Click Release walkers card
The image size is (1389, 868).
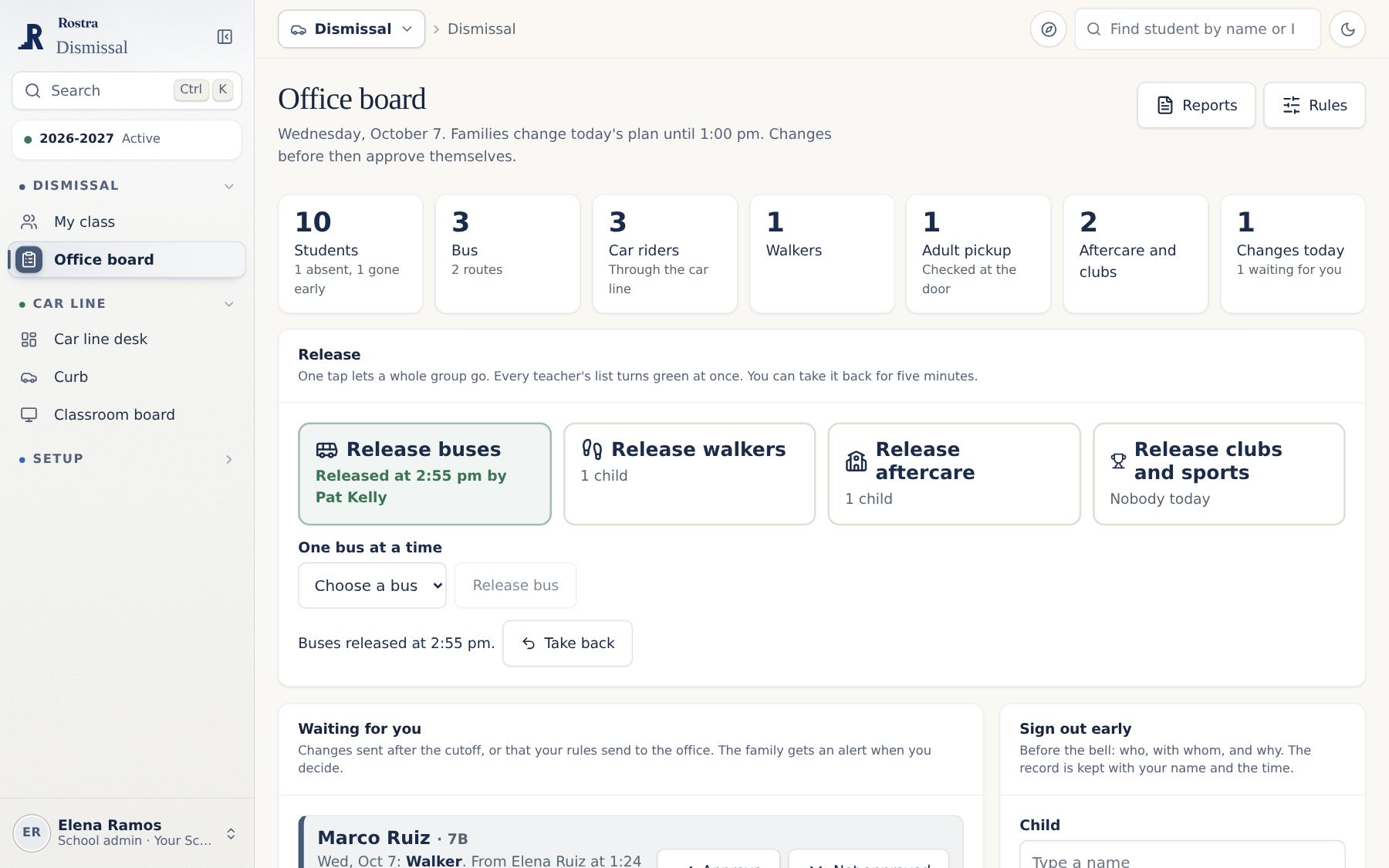689,474
